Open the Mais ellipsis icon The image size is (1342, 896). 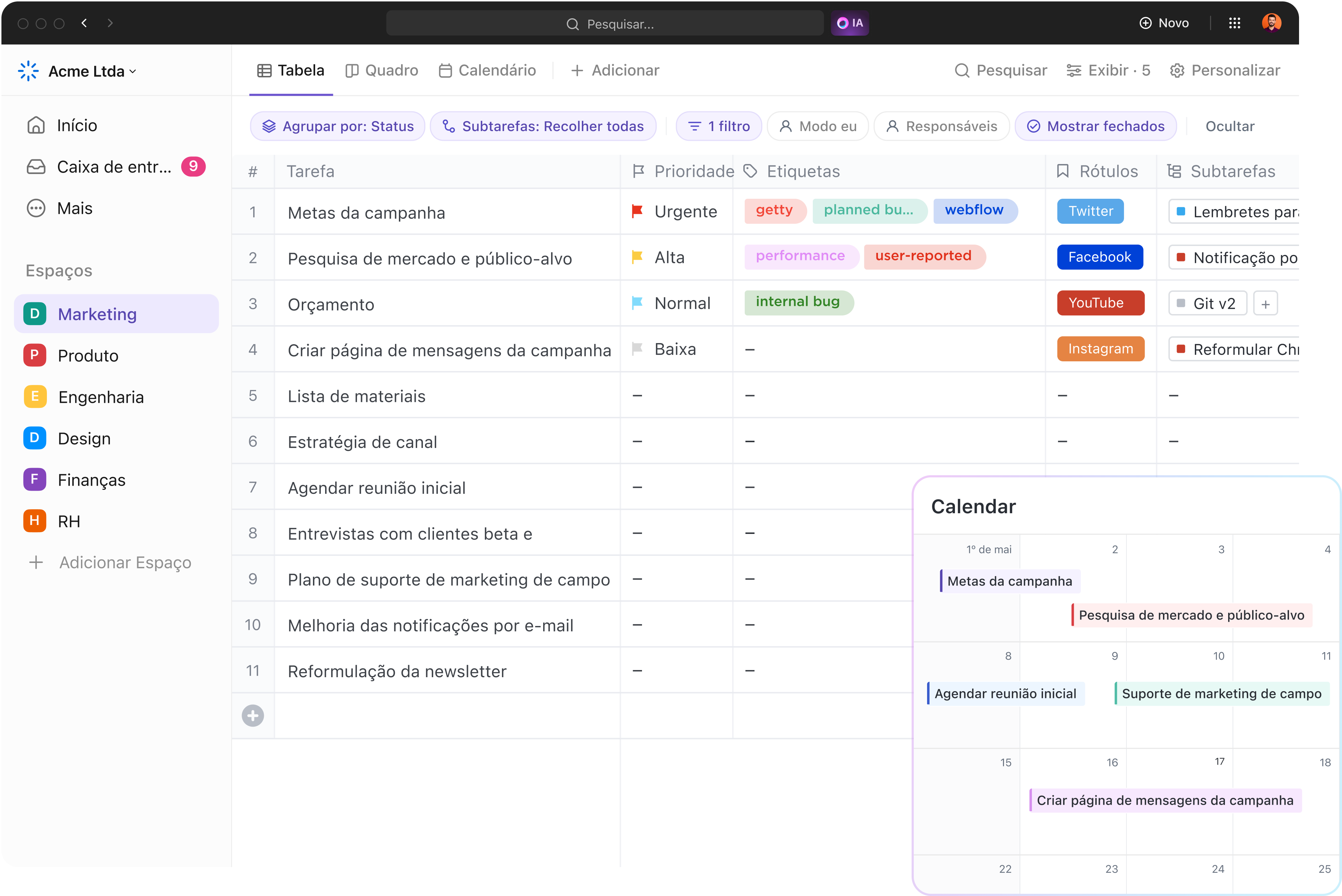coord(36,208)
